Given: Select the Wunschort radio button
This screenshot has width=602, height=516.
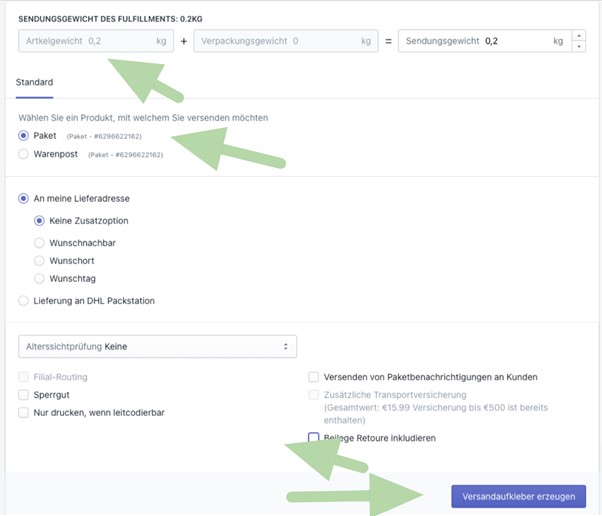Looking at the screenshot, I should pos(39,261).
